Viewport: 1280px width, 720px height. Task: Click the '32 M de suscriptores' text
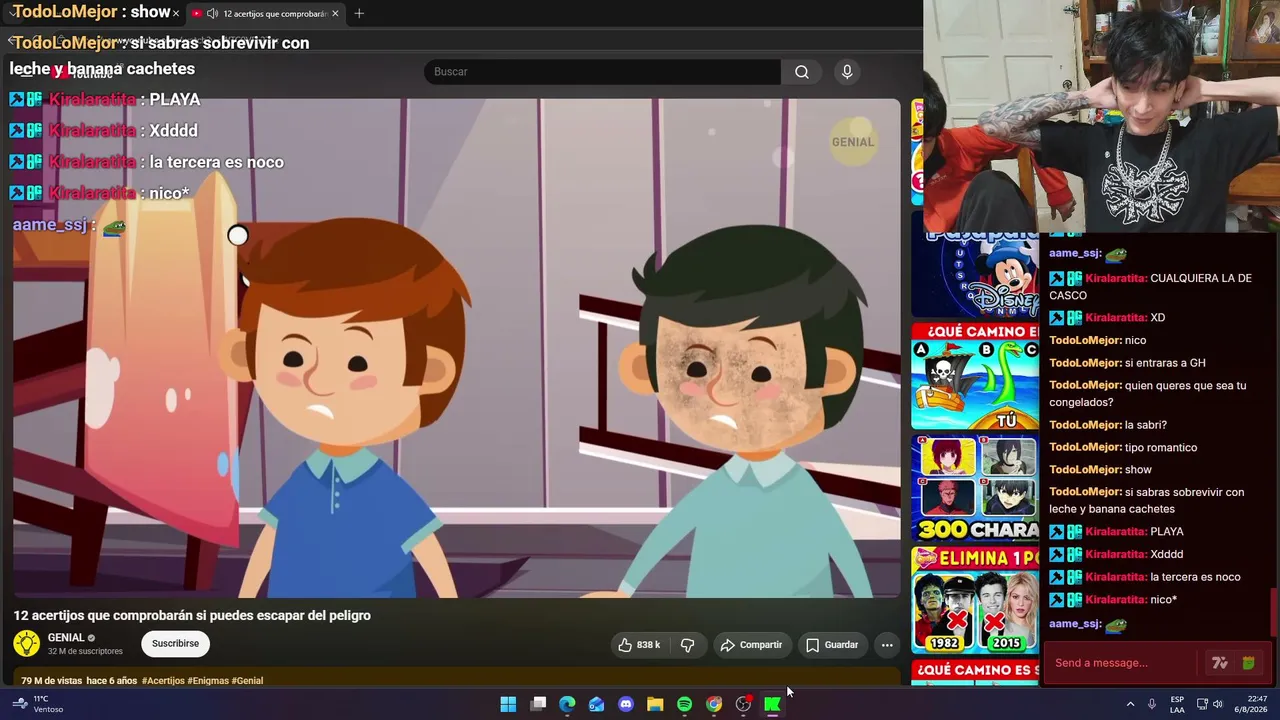click(x=85, y=652)
